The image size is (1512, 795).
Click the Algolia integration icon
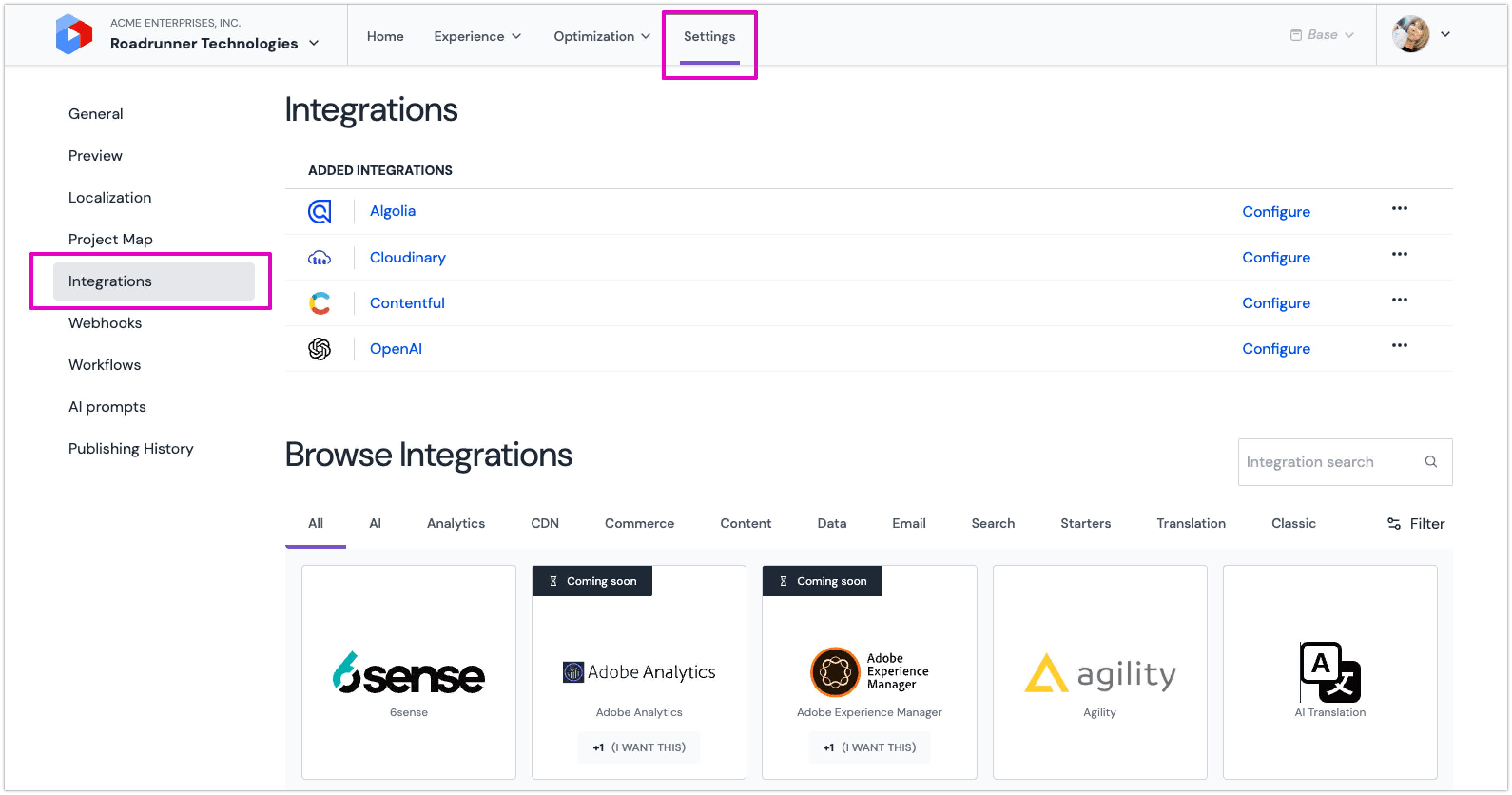coord(320,211)
